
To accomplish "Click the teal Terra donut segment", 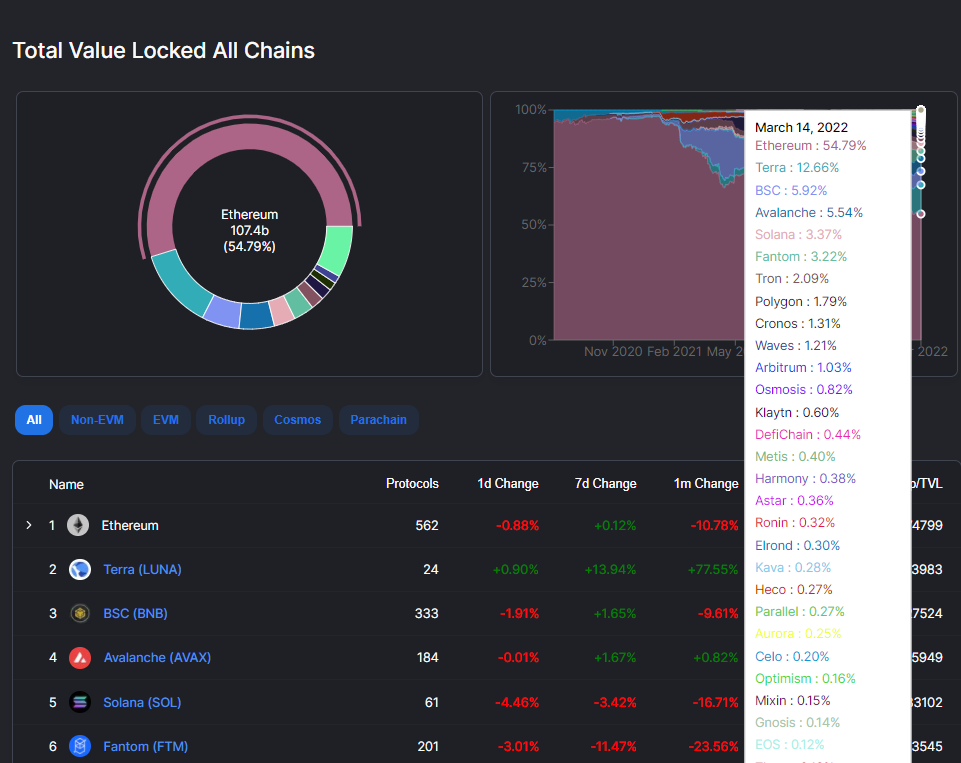I will (x=181, y=283).
